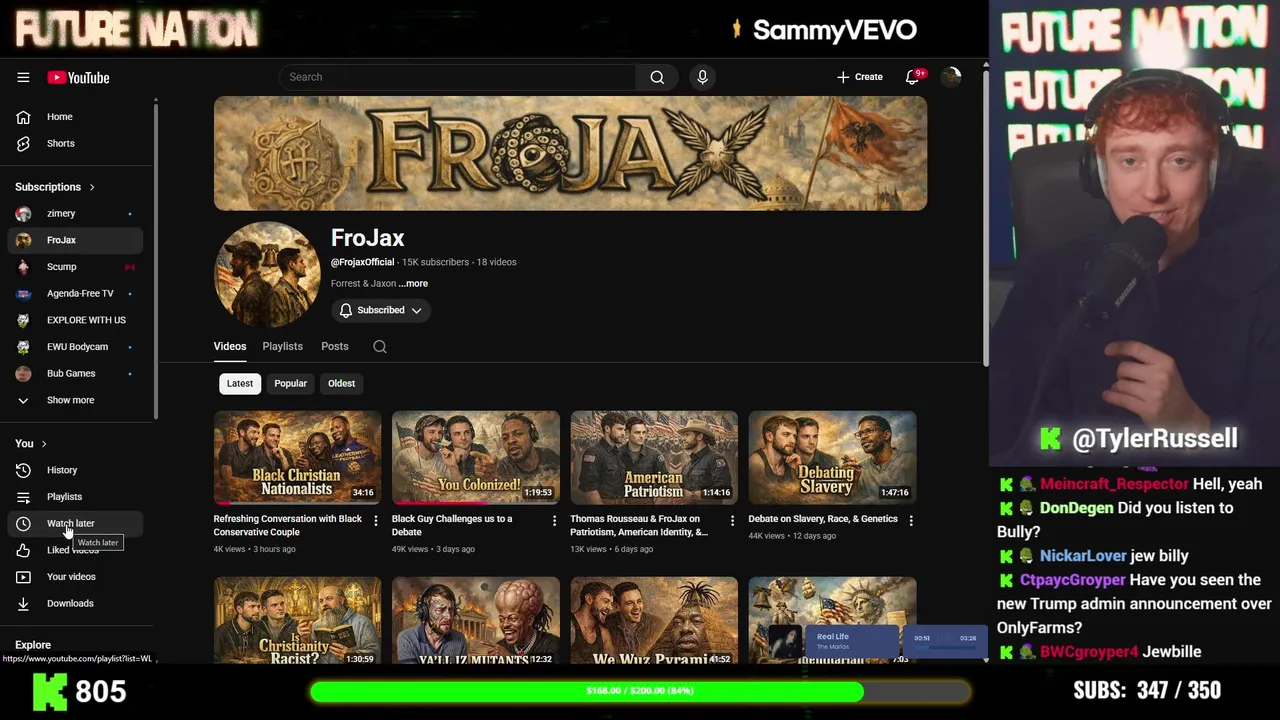Open the hamburger guide menu
The width and height of the screenshot is (1280, 720).
click(x=23, y=77)
